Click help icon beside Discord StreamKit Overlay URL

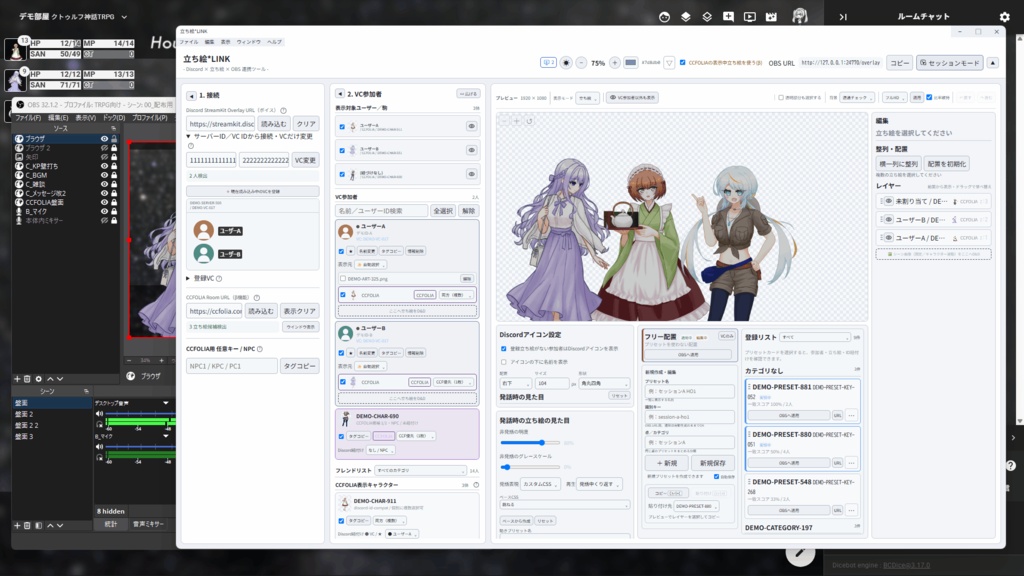(x=283, y=110)
